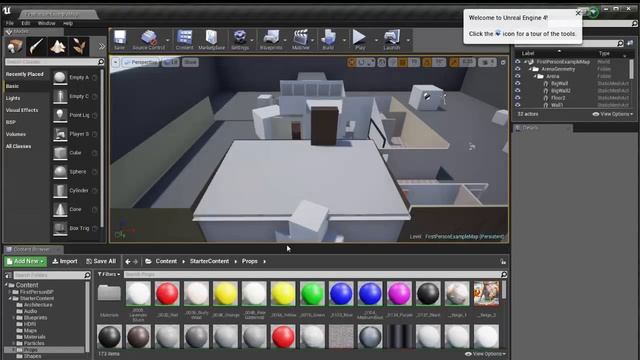This screenshot has width=640, height=360.
Task: Click the surface snapping icon in viewport
Action: [x=393, y=62]
